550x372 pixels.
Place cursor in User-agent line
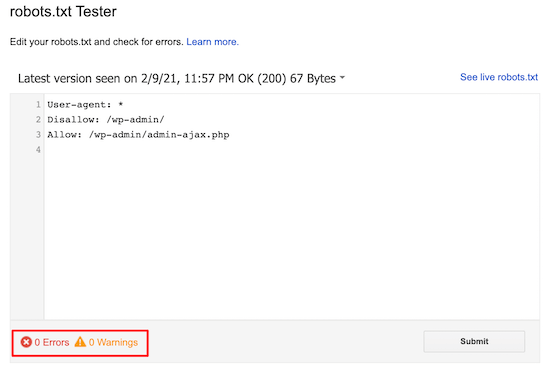point(85,104)
